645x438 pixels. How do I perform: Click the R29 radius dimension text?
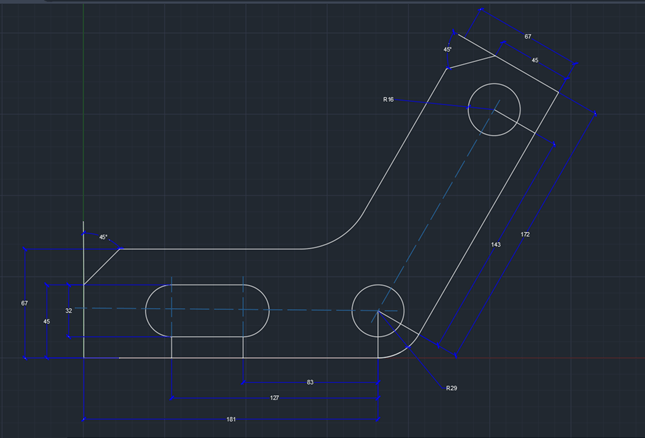tap(452, 388)
